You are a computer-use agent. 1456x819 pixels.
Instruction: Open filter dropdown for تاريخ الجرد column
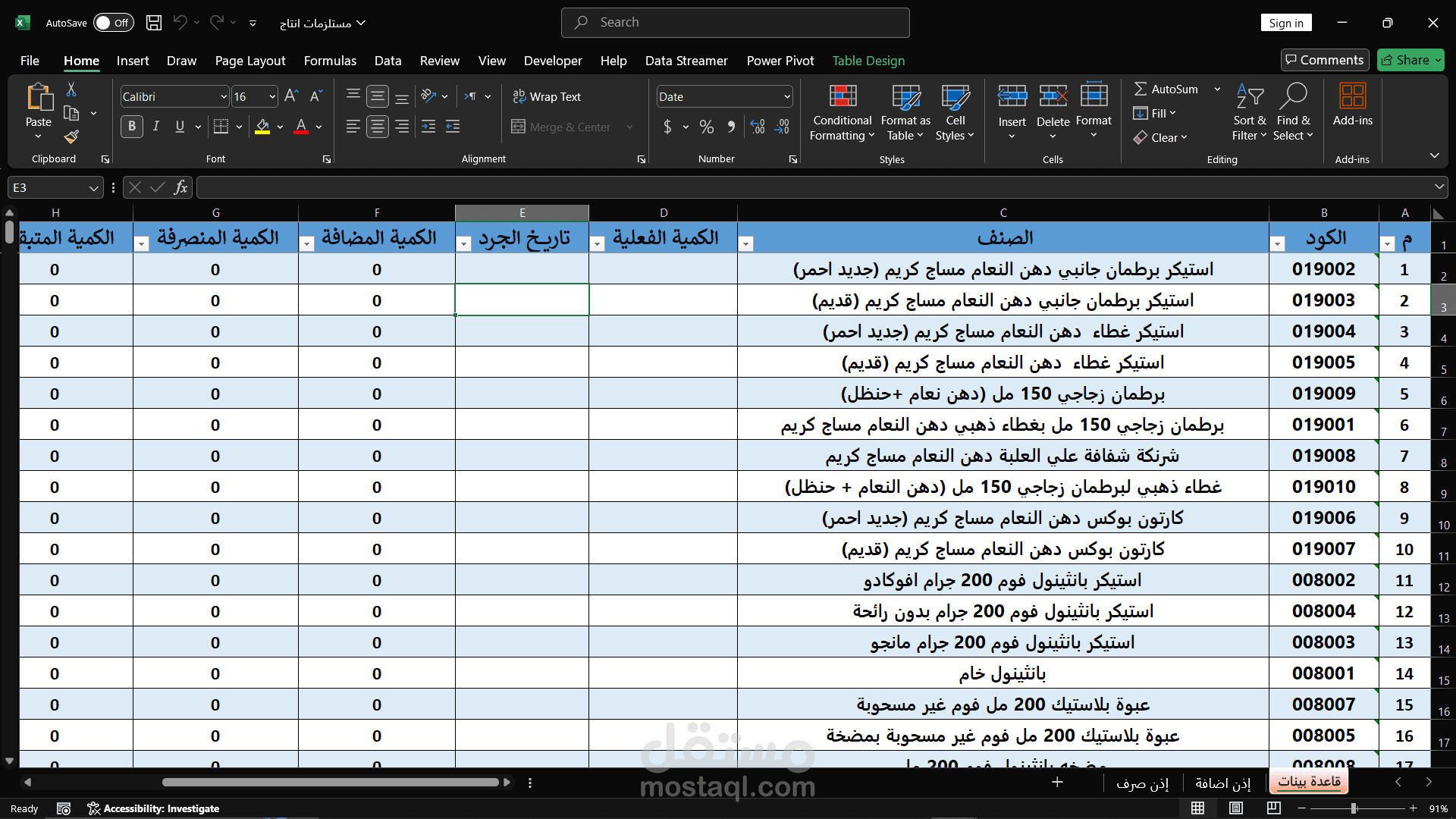[463, 243]
